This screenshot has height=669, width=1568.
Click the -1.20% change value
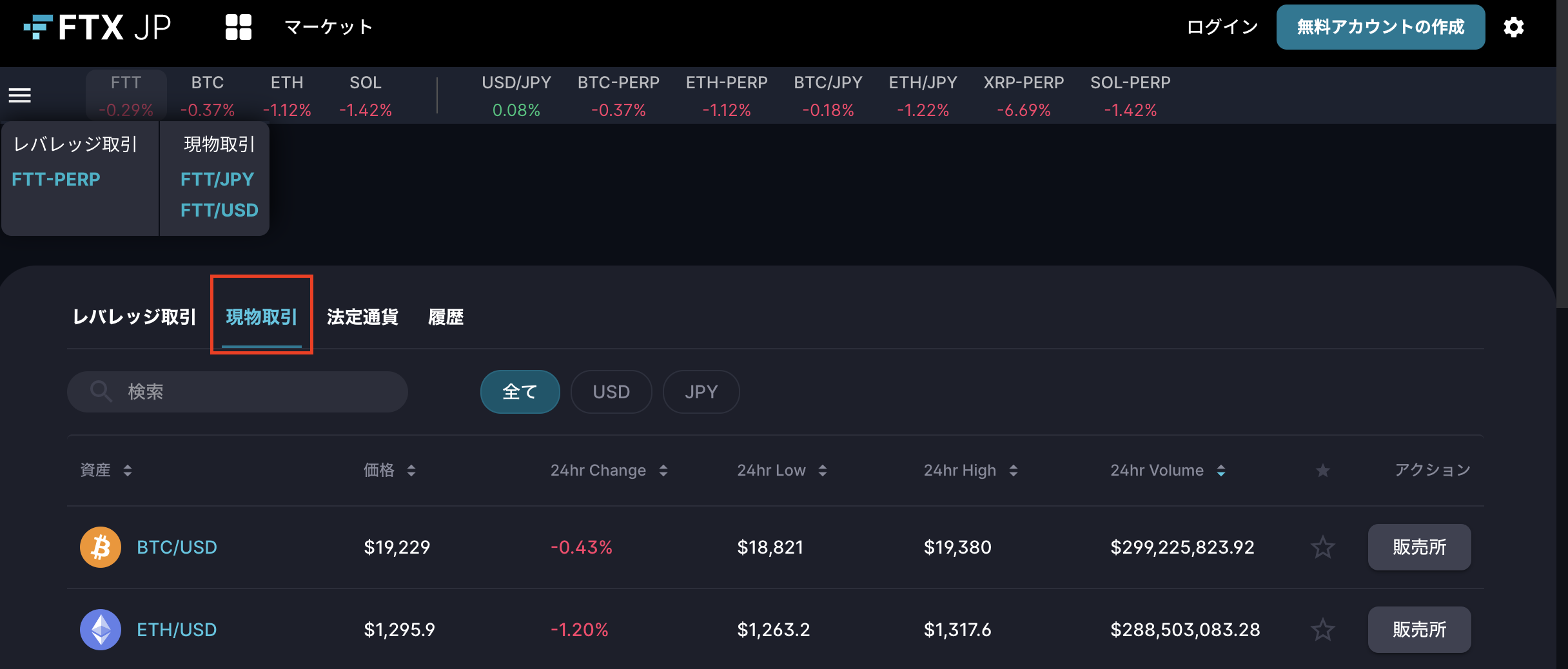(x=580, y=630)
